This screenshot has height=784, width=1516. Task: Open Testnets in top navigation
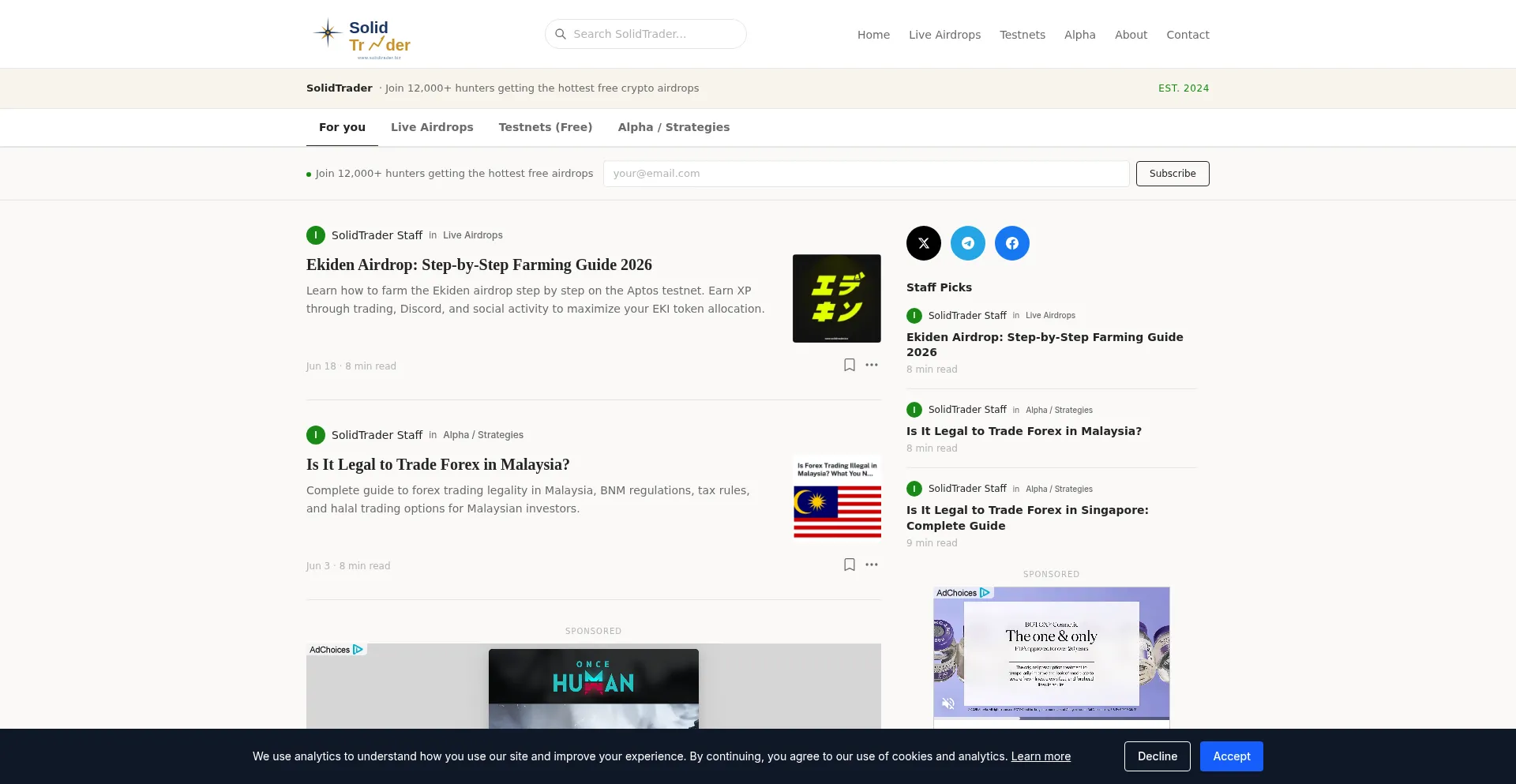tap(1023, 35)
